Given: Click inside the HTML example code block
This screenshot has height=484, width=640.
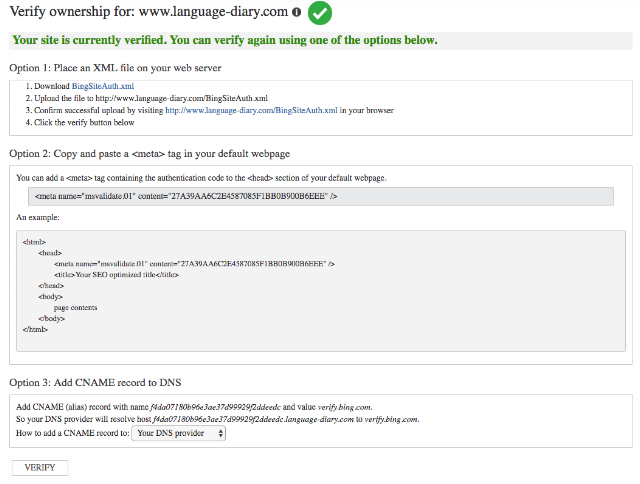Looking at the screenshot, I should [321, 291].
